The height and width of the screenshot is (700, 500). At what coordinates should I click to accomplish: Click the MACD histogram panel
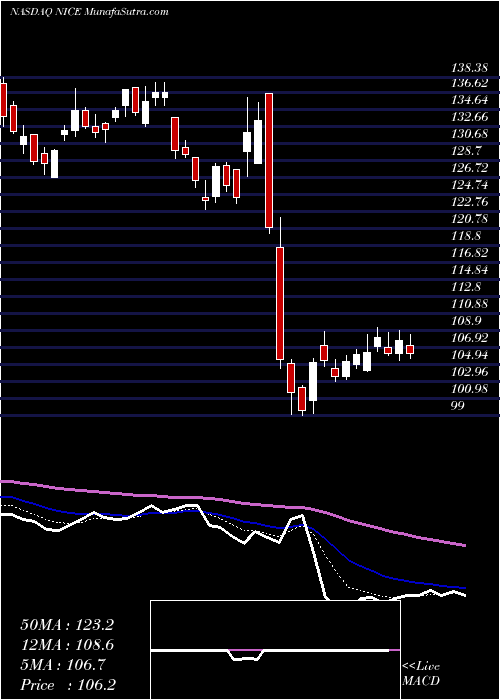(x=275, y=650)
